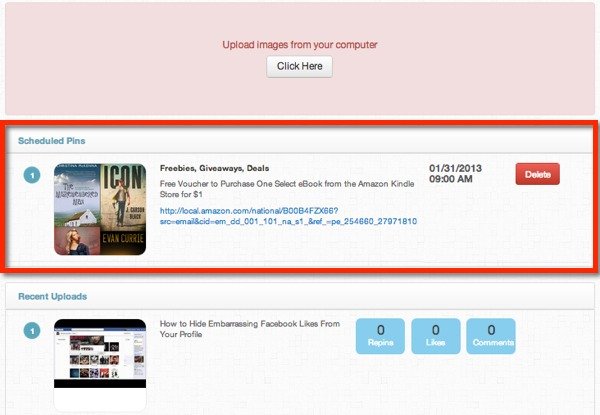Select the Facebook Likes upload thumbnail
This screenshot has height=415, width=600.
(x=100, y=365)
